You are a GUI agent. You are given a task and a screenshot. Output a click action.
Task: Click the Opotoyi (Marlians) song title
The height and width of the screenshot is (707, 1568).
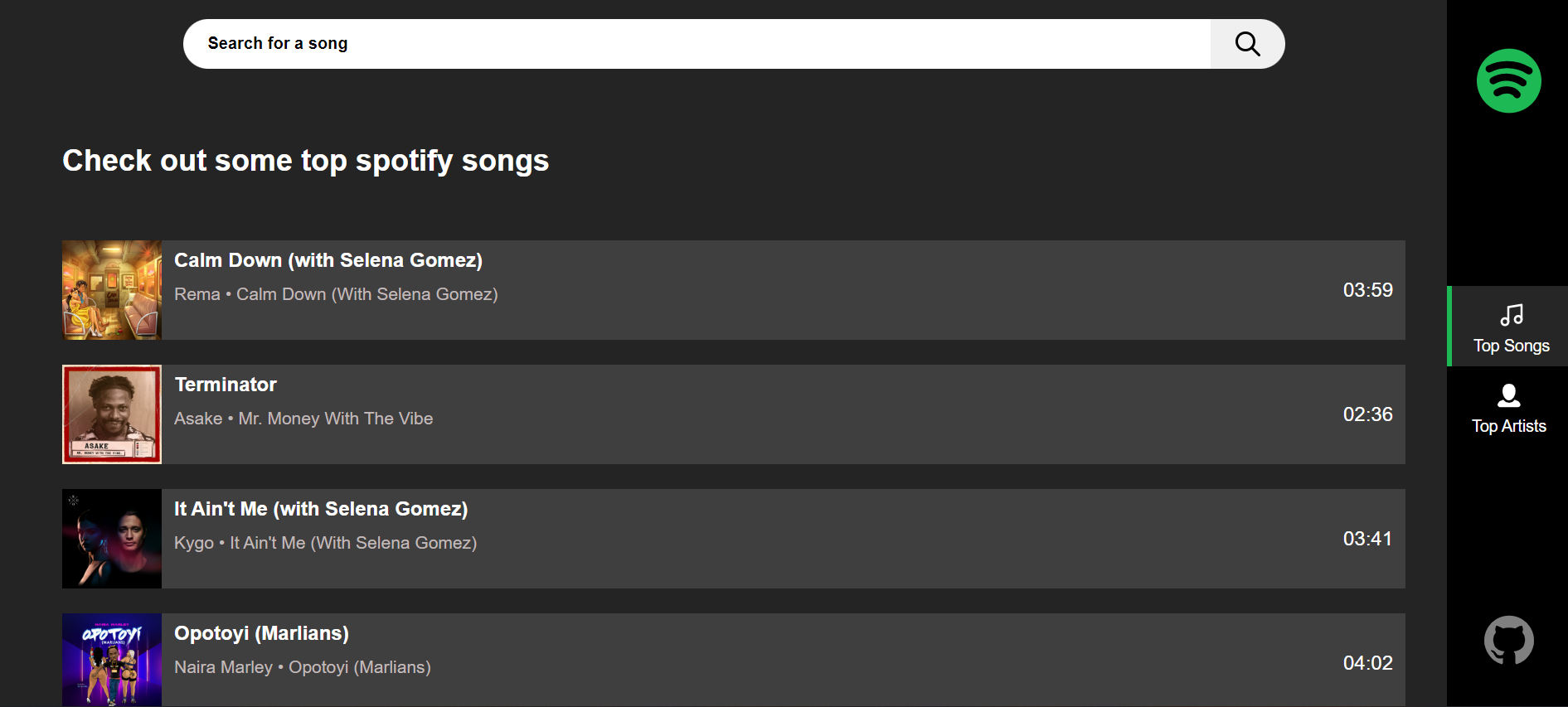[x=261, y=633]
